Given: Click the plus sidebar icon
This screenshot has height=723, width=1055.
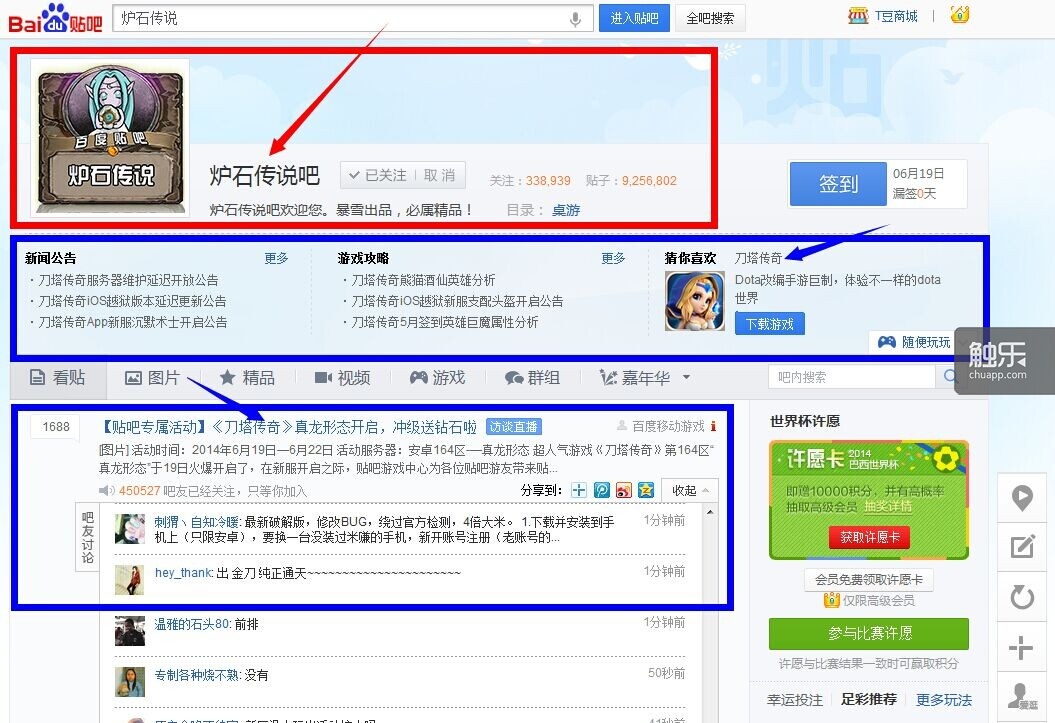Looking at the screenshot, I should [1021, 648].
